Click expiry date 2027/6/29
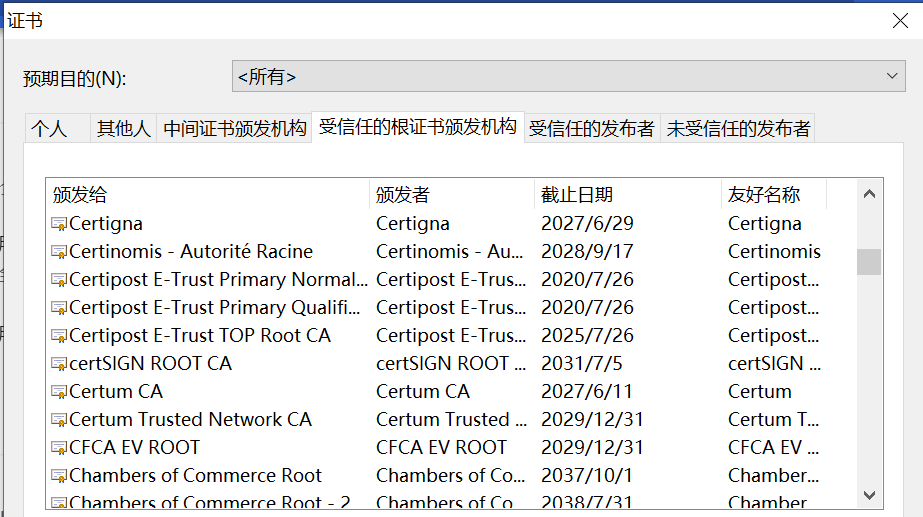 (587, 224)
